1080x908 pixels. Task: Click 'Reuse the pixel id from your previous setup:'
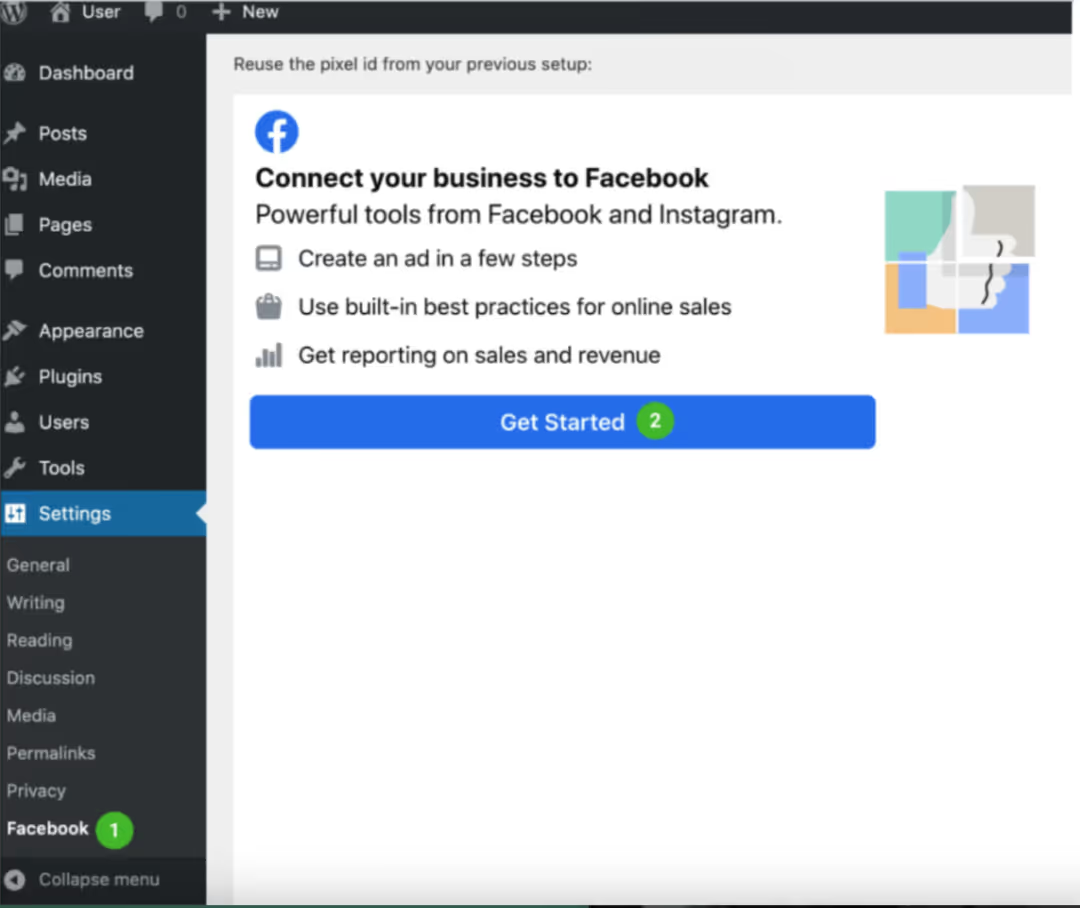pos(413,64)
